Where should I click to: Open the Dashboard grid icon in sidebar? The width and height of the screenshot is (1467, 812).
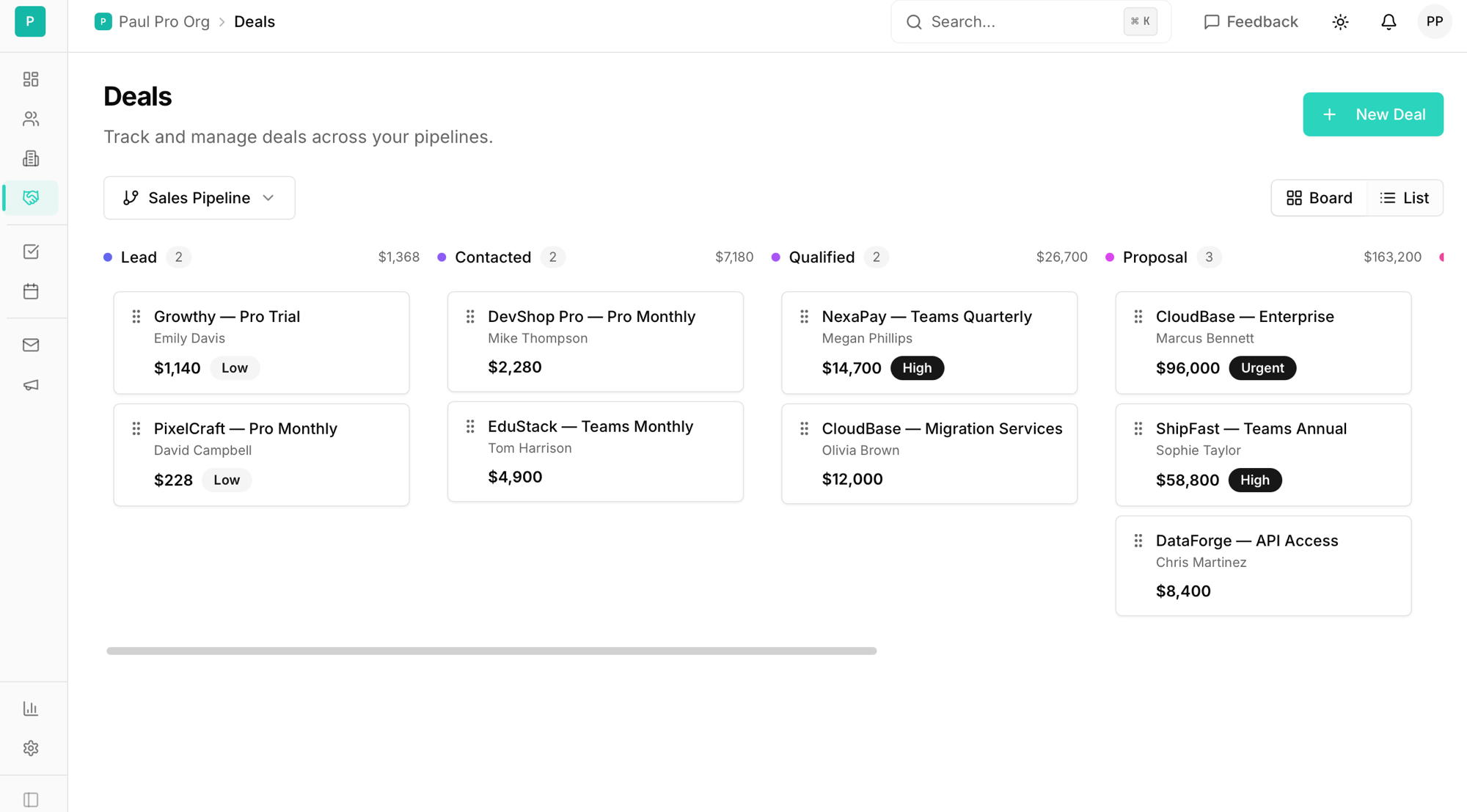[31, 79]
